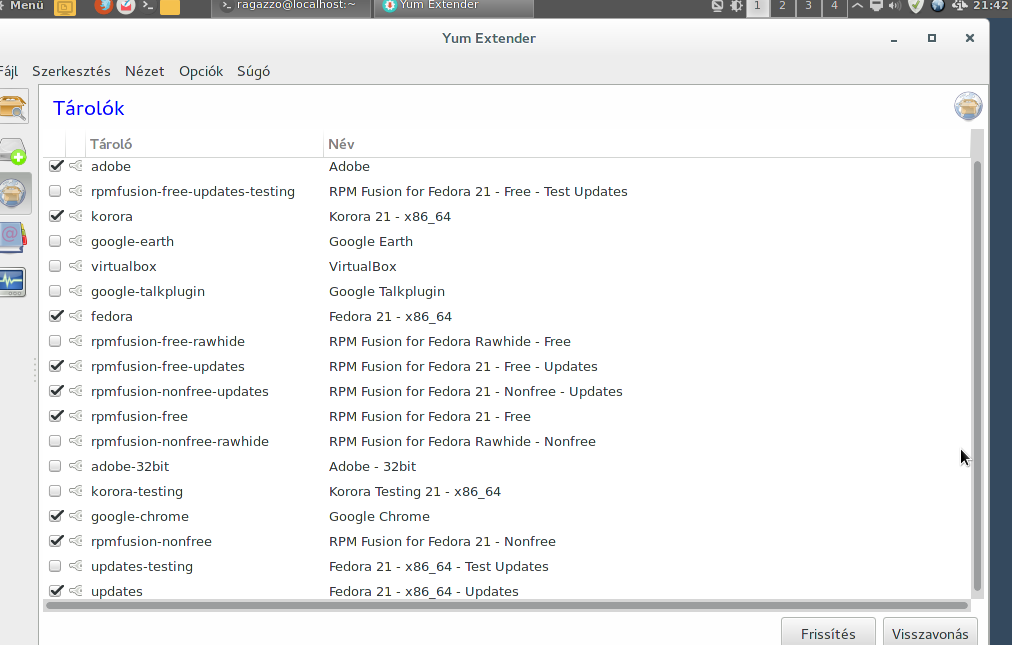
Task: Click the repo icon next to adobe-32bit
Action: point(76,466)
